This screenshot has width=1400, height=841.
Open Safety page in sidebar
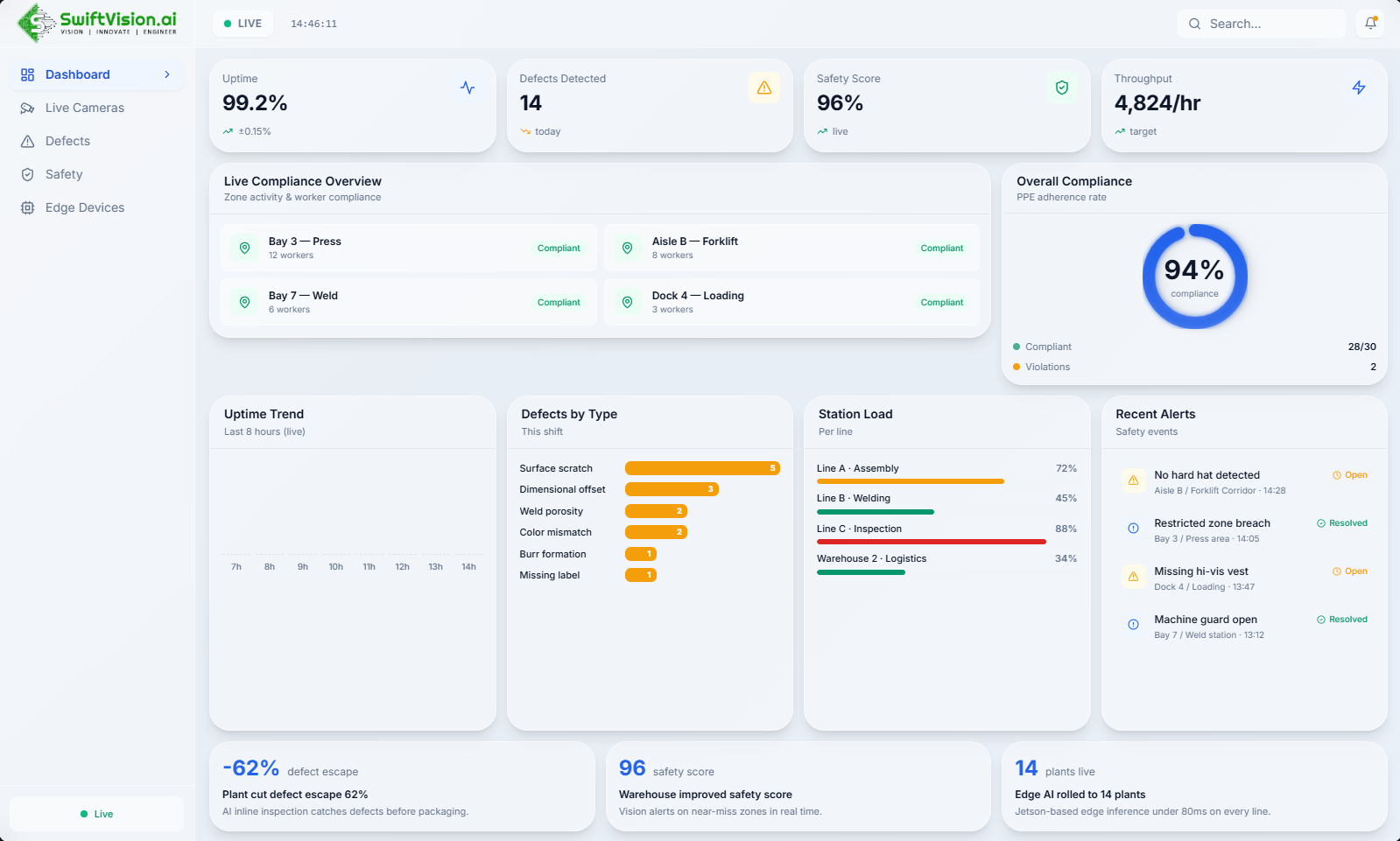(96, 174)
